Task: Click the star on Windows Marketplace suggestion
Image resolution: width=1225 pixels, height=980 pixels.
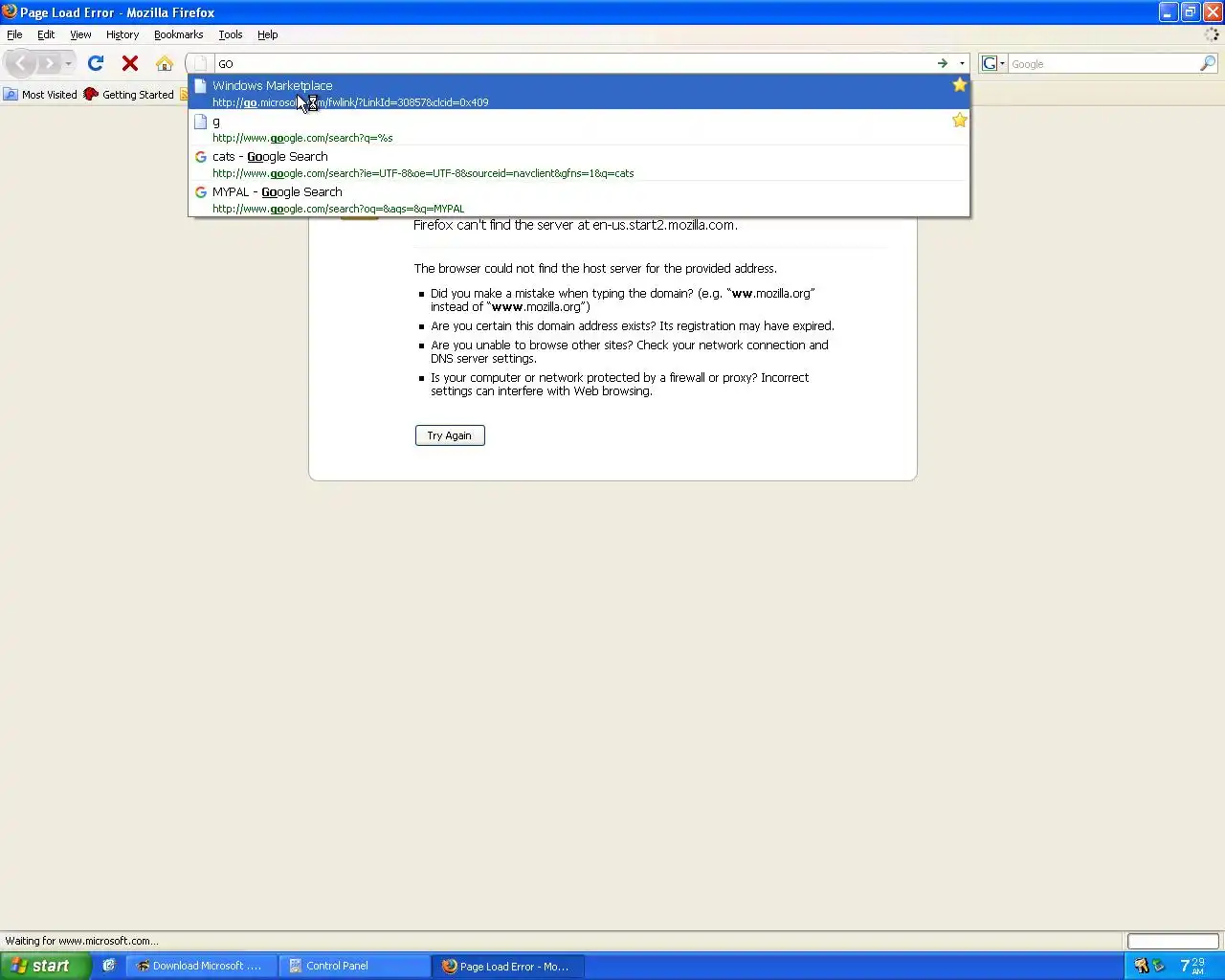Action: point(959,85)
